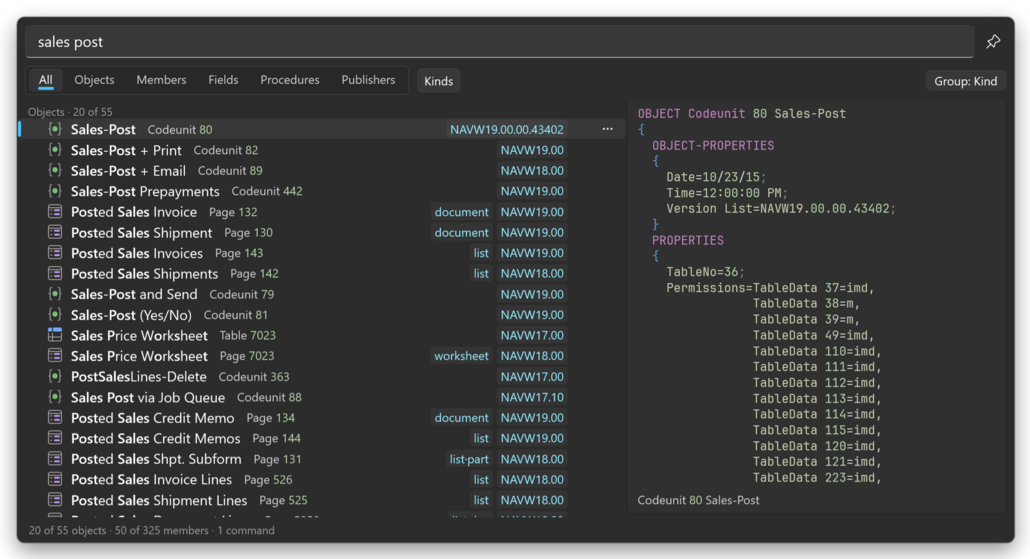Click the table icon for Sales Price Worksheet Table 7023
Viewport: 1030px width, 559px height.
point(55,334)
